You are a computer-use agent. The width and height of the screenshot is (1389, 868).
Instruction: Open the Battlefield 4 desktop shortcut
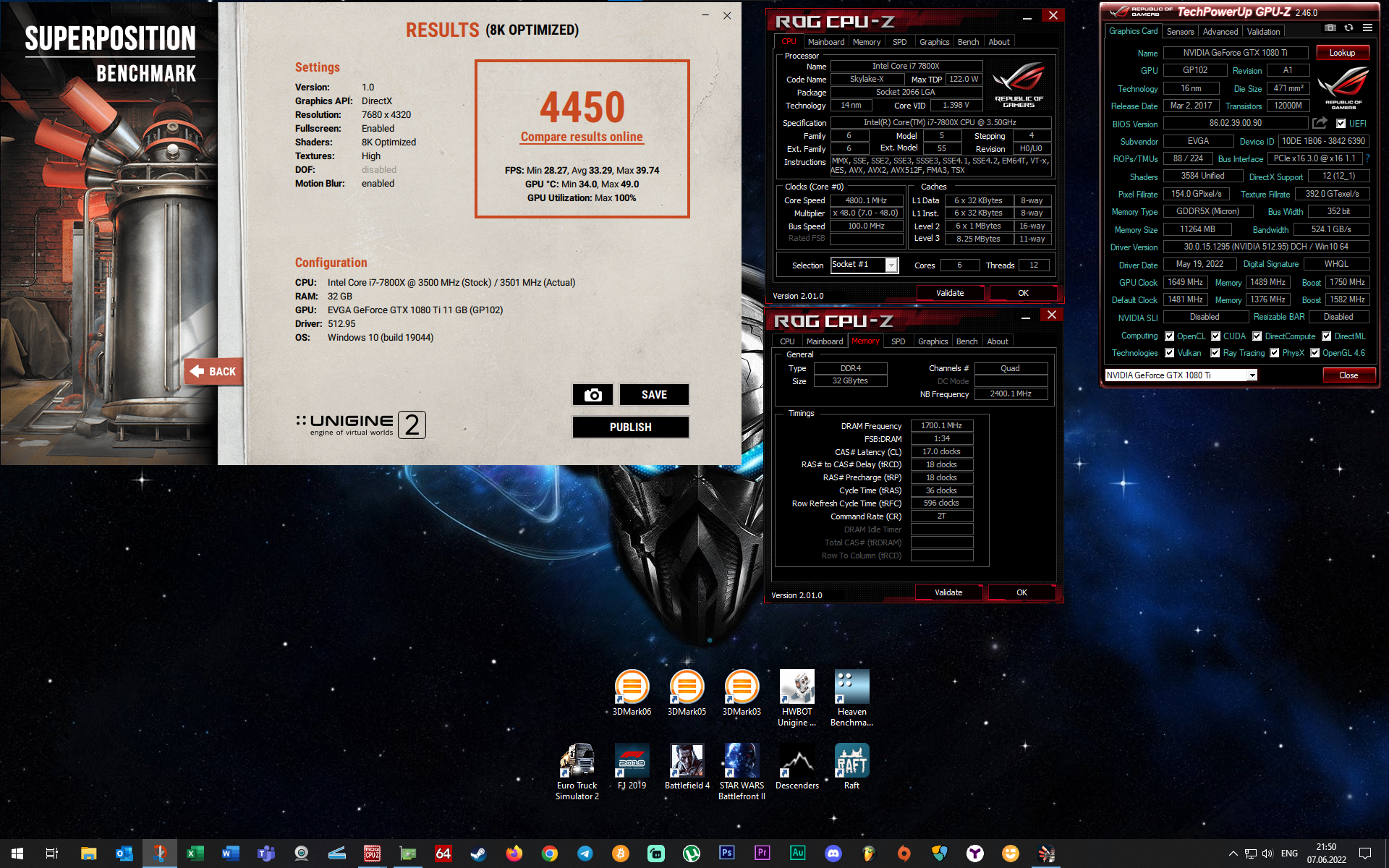pyautogui.click(x=687, y=767)
